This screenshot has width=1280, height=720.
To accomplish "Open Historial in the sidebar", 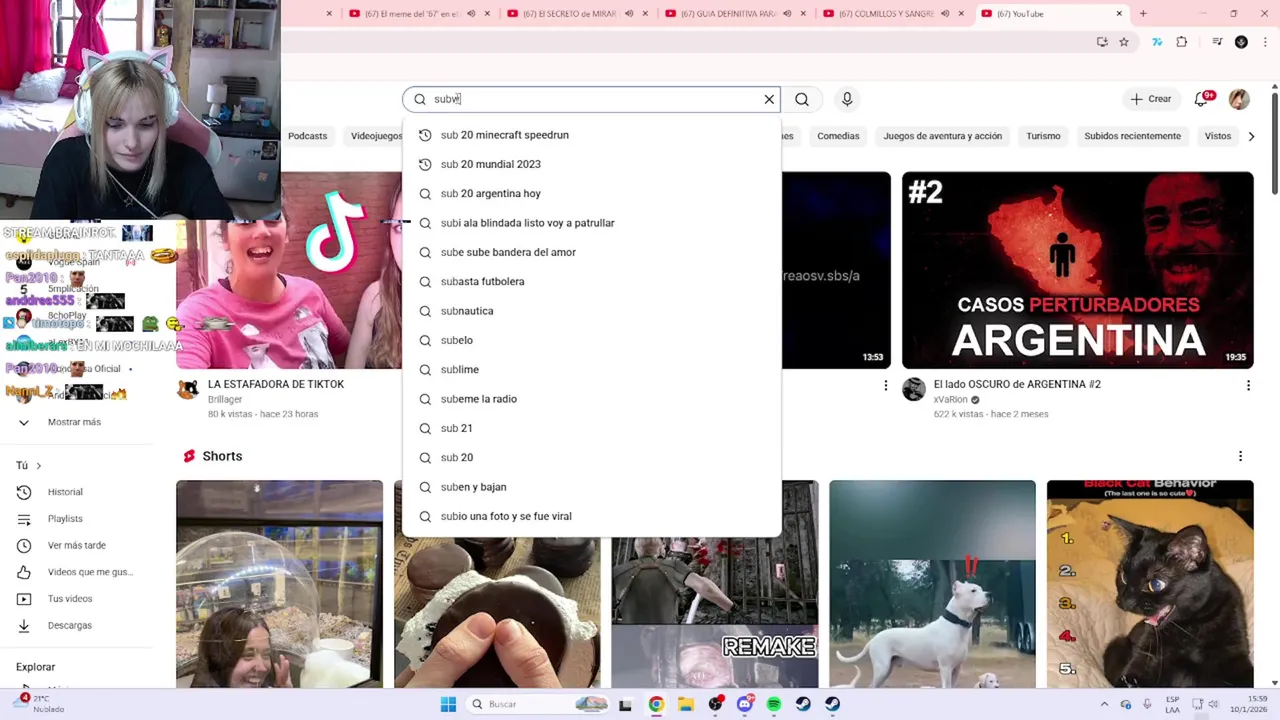I will (65, 492).
